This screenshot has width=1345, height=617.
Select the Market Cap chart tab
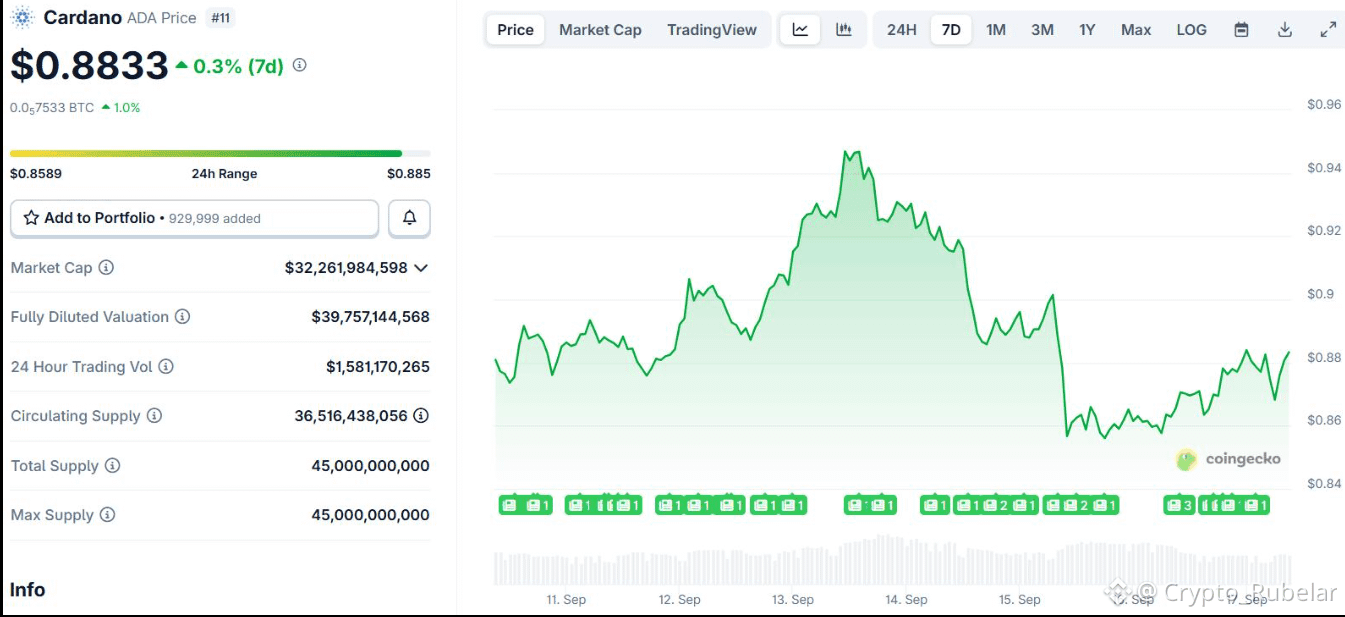[x=600, y=30]
